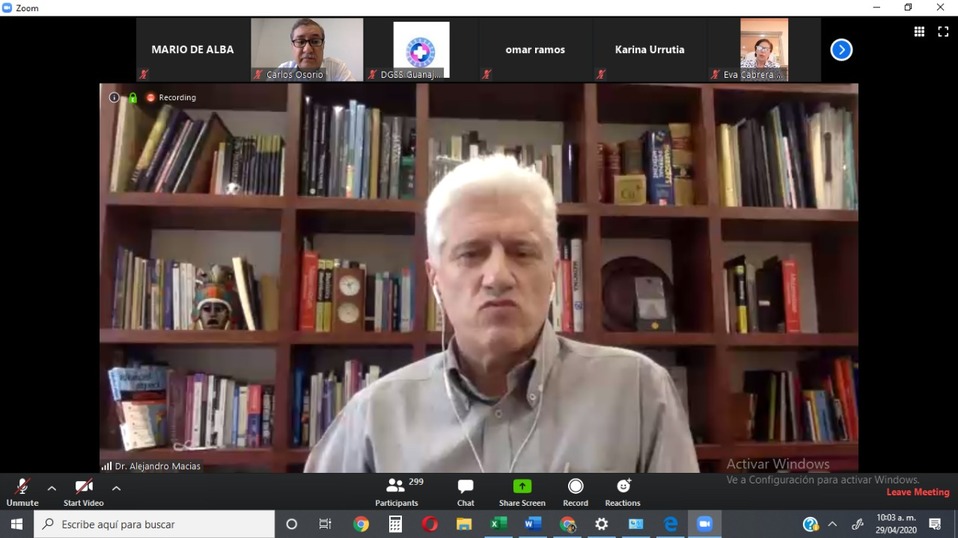958x538 pixels.
Task: Select Karina Urrutia participant tile
Action: tap(649, 49)
